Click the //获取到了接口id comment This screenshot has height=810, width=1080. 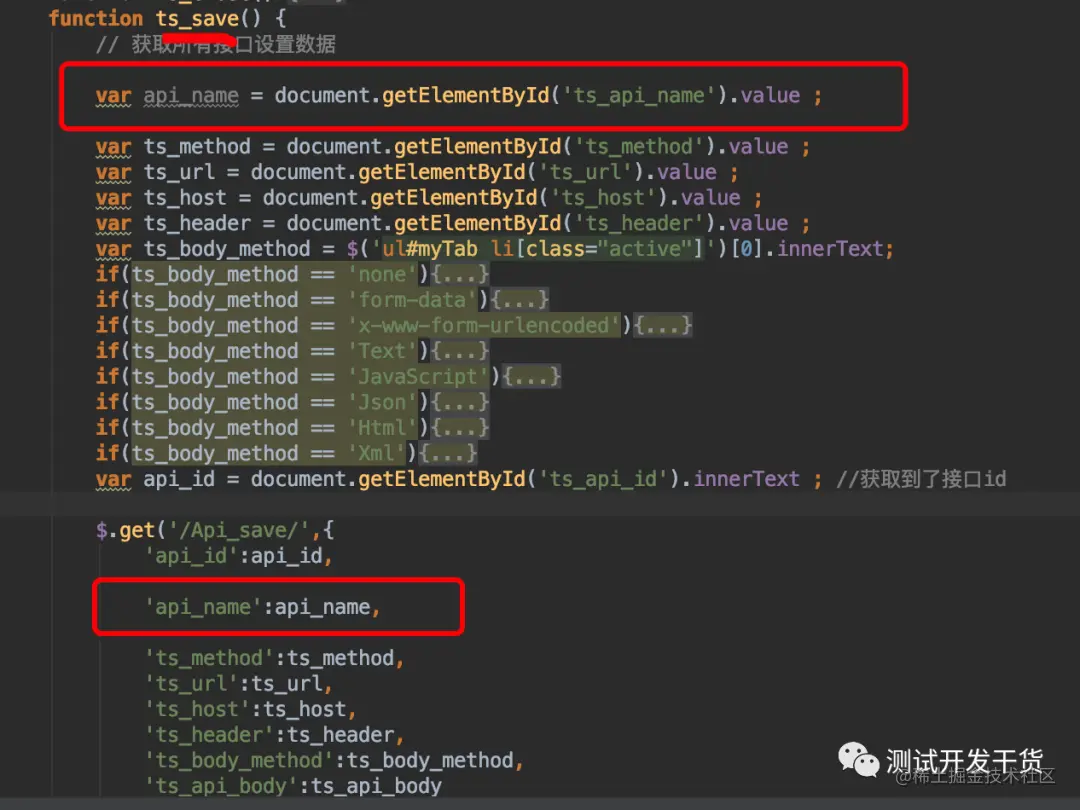pyautogui.click(x=921, y=479)
